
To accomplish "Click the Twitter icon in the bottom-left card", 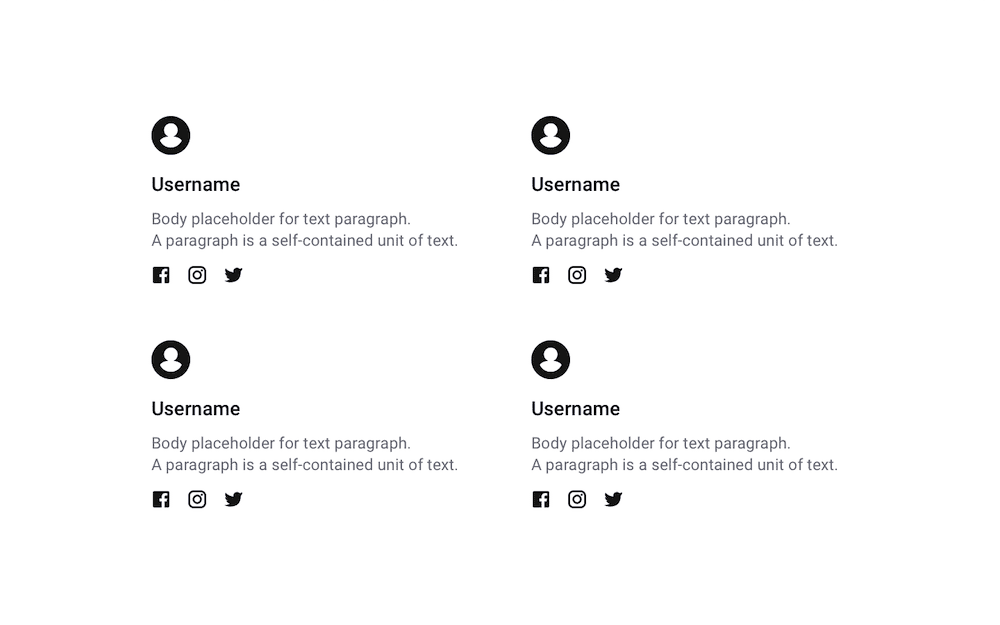I will (x=233, y=499).
